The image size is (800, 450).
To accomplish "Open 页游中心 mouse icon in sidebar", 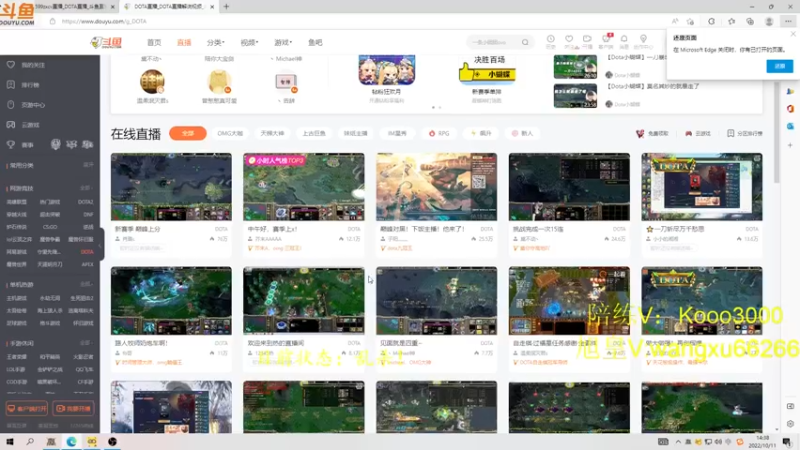I will [11, 105].
